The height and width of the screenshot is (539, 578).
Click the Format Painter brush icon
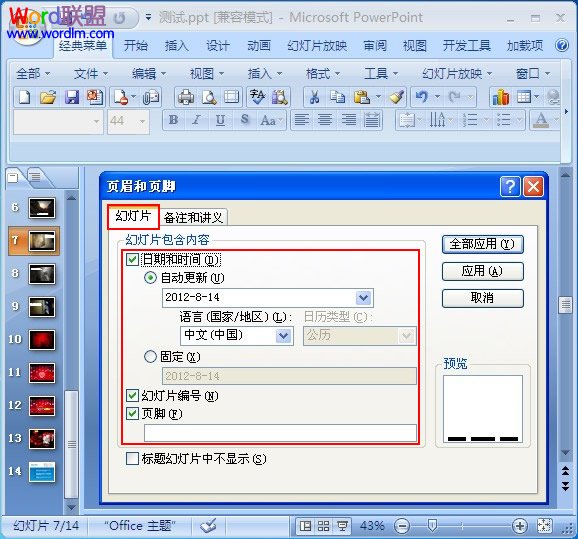tap(397, 97)
